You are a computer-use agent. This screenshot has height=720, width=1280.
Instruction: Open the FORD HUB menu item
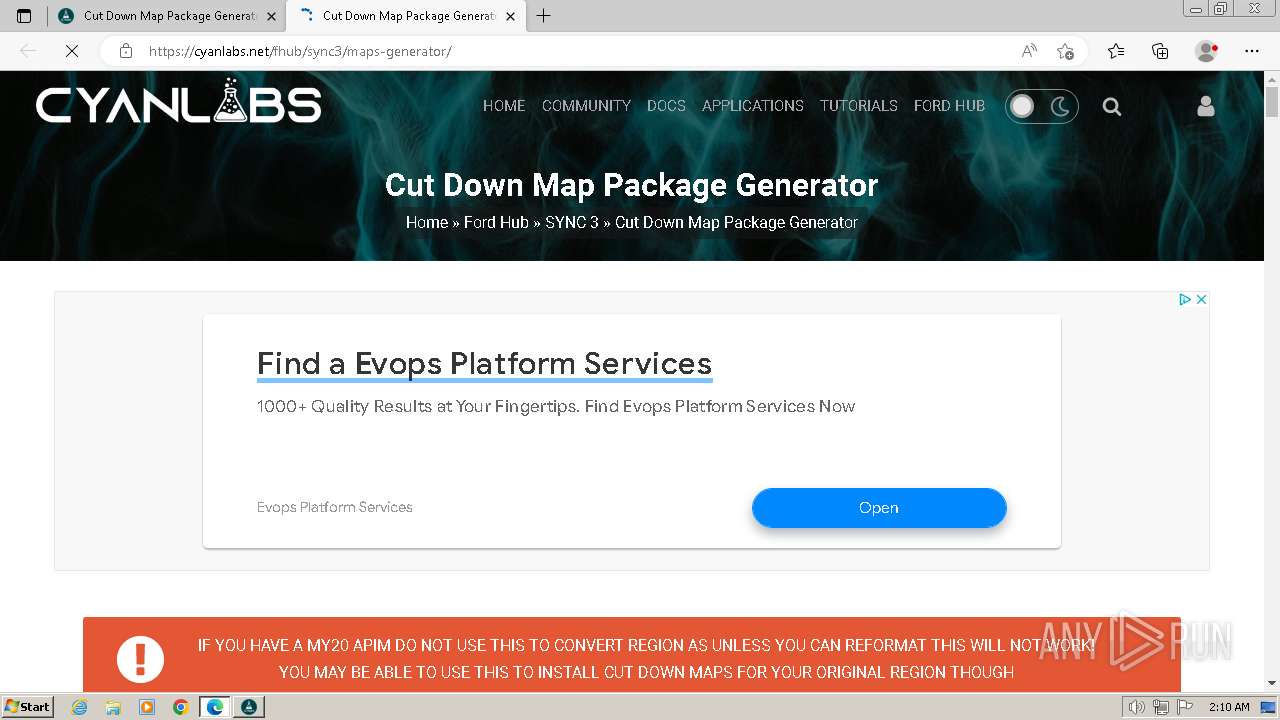tap(949, 106)
